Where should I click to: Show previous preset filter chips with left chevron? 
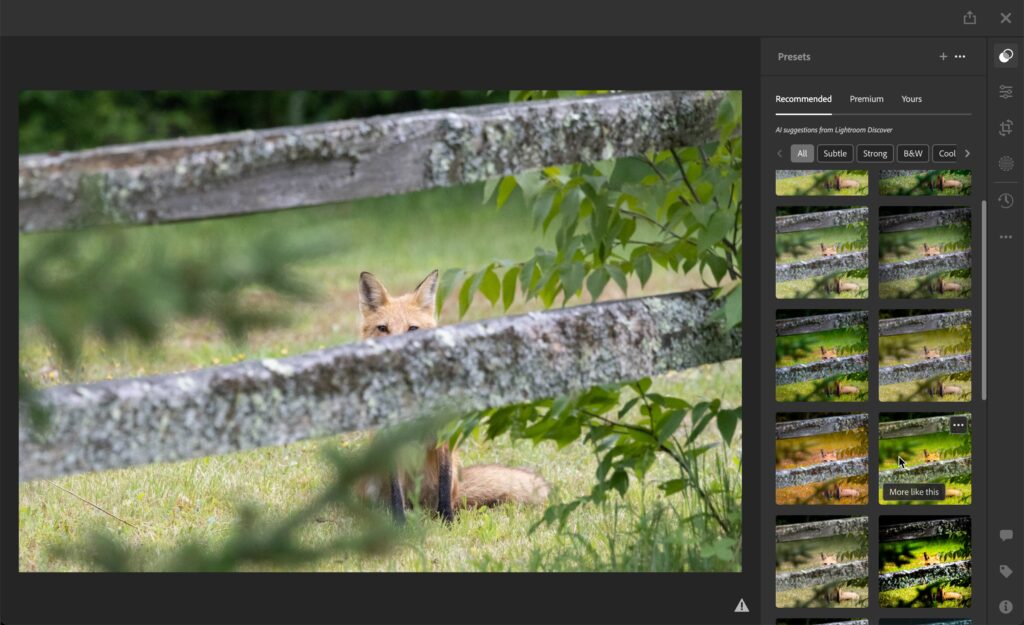coord(779,153)
